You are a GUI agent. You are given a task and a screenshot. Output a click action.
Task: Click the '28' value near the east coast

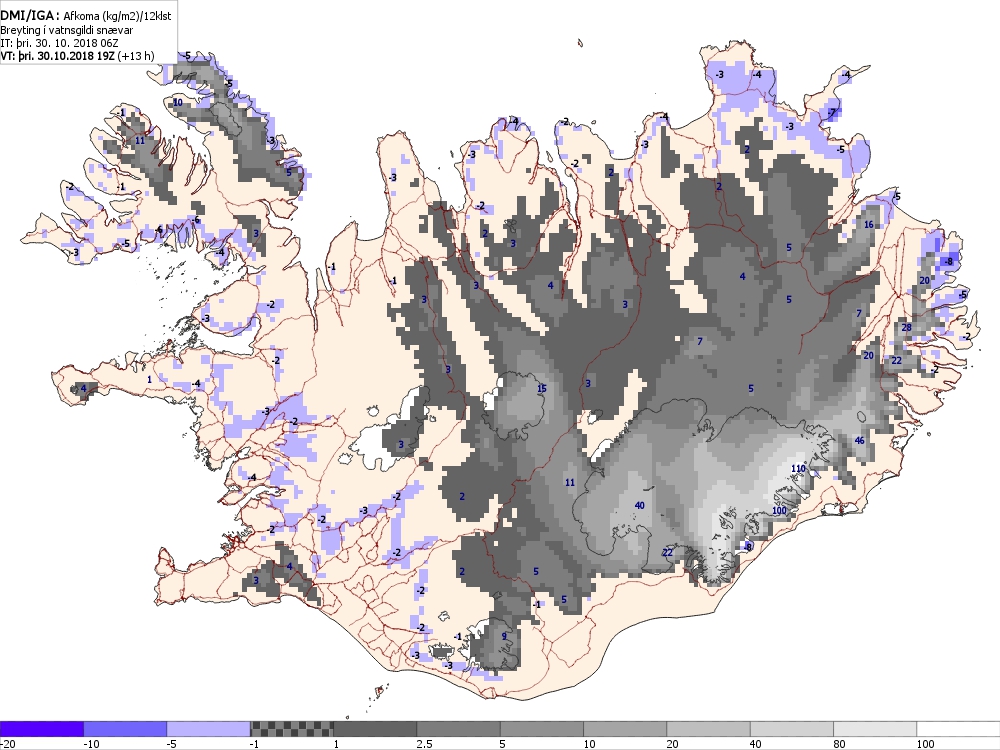tap(906, 327)
